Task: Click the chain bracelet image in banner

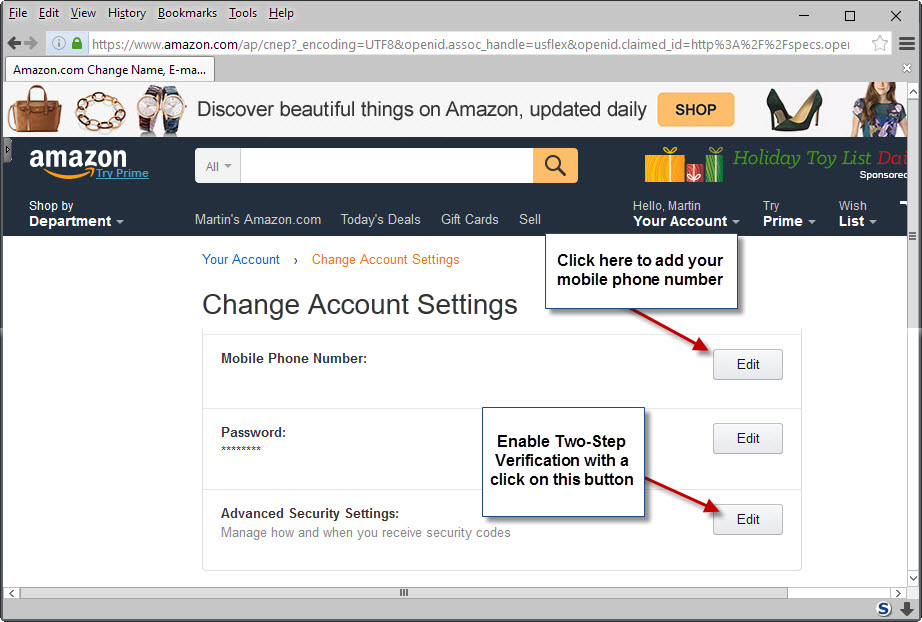Action: [101, 111]
